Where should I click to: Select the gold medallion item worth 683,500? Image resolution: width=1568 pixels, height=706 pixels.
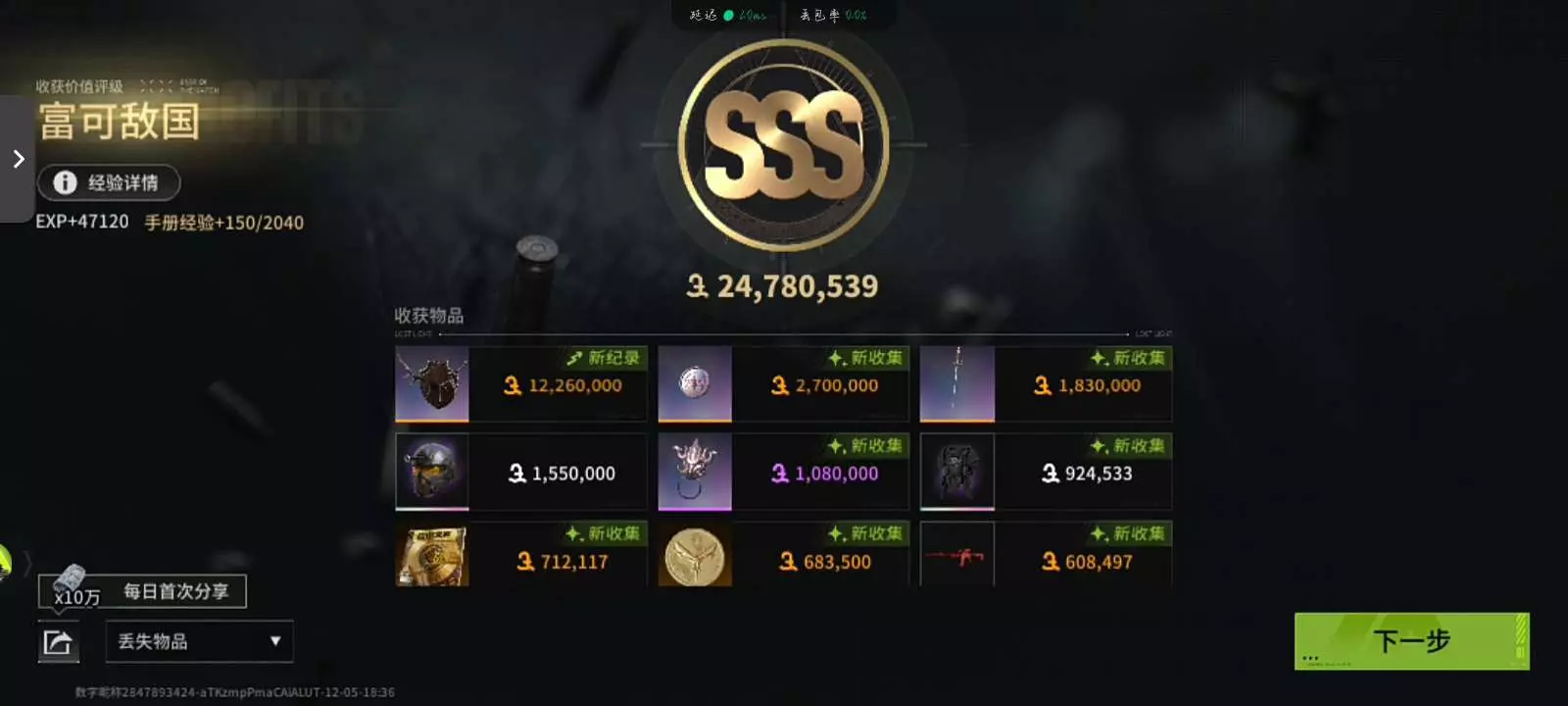point(783,554)
